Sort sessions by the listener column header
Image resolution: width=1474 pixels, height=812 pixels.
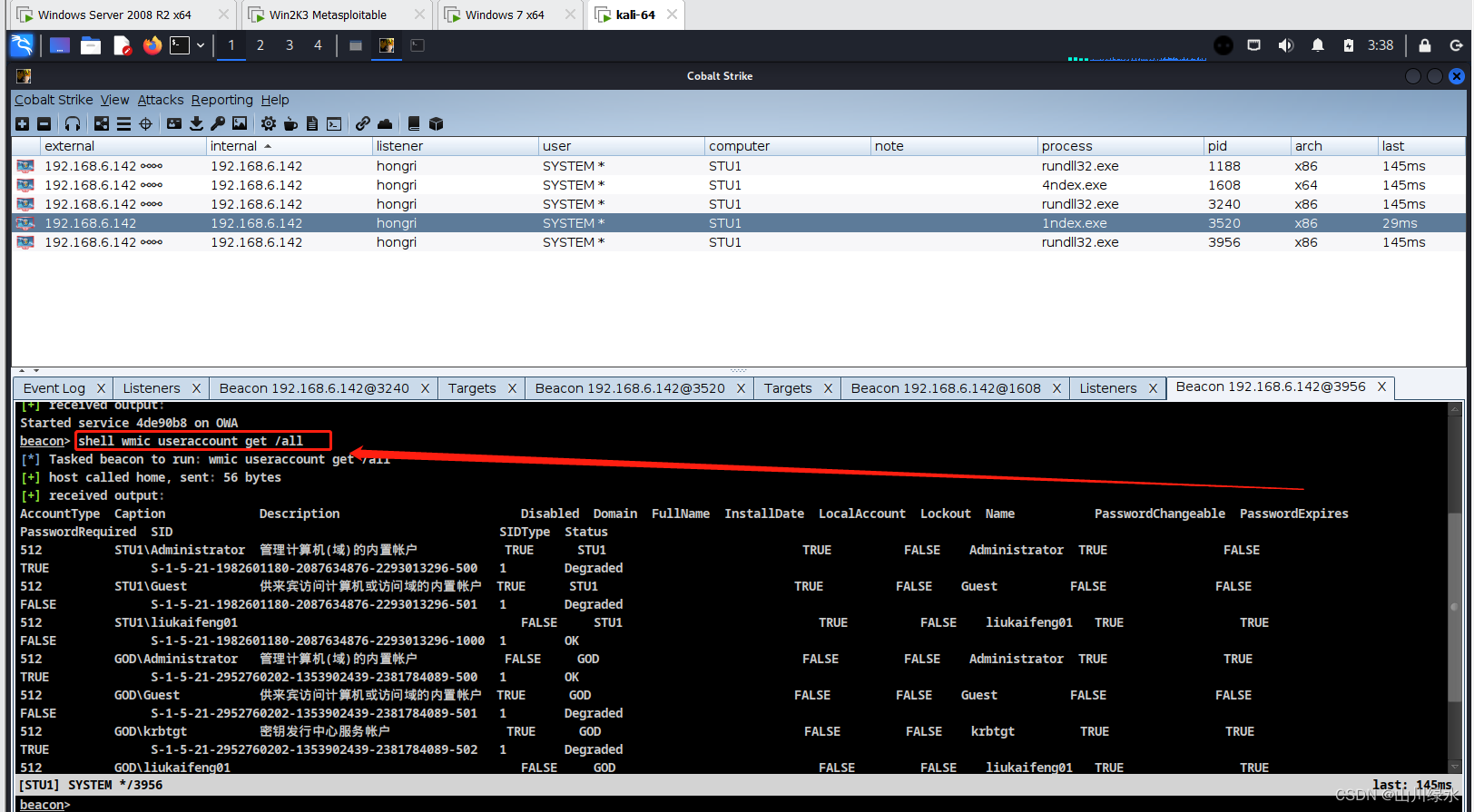456,146
